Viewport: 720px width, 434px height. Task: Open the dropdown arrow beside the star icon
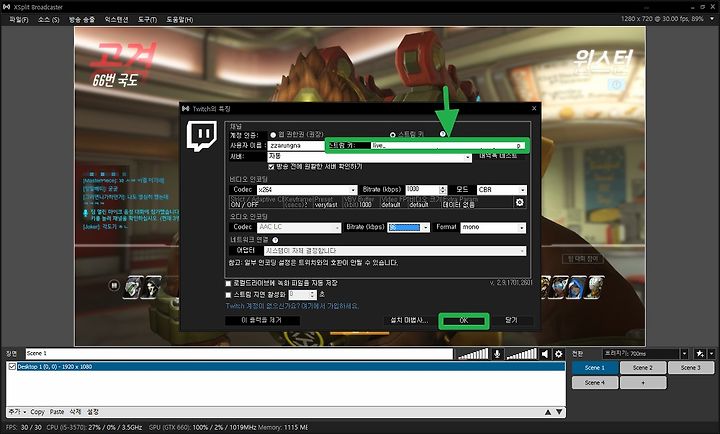(711, 354)
